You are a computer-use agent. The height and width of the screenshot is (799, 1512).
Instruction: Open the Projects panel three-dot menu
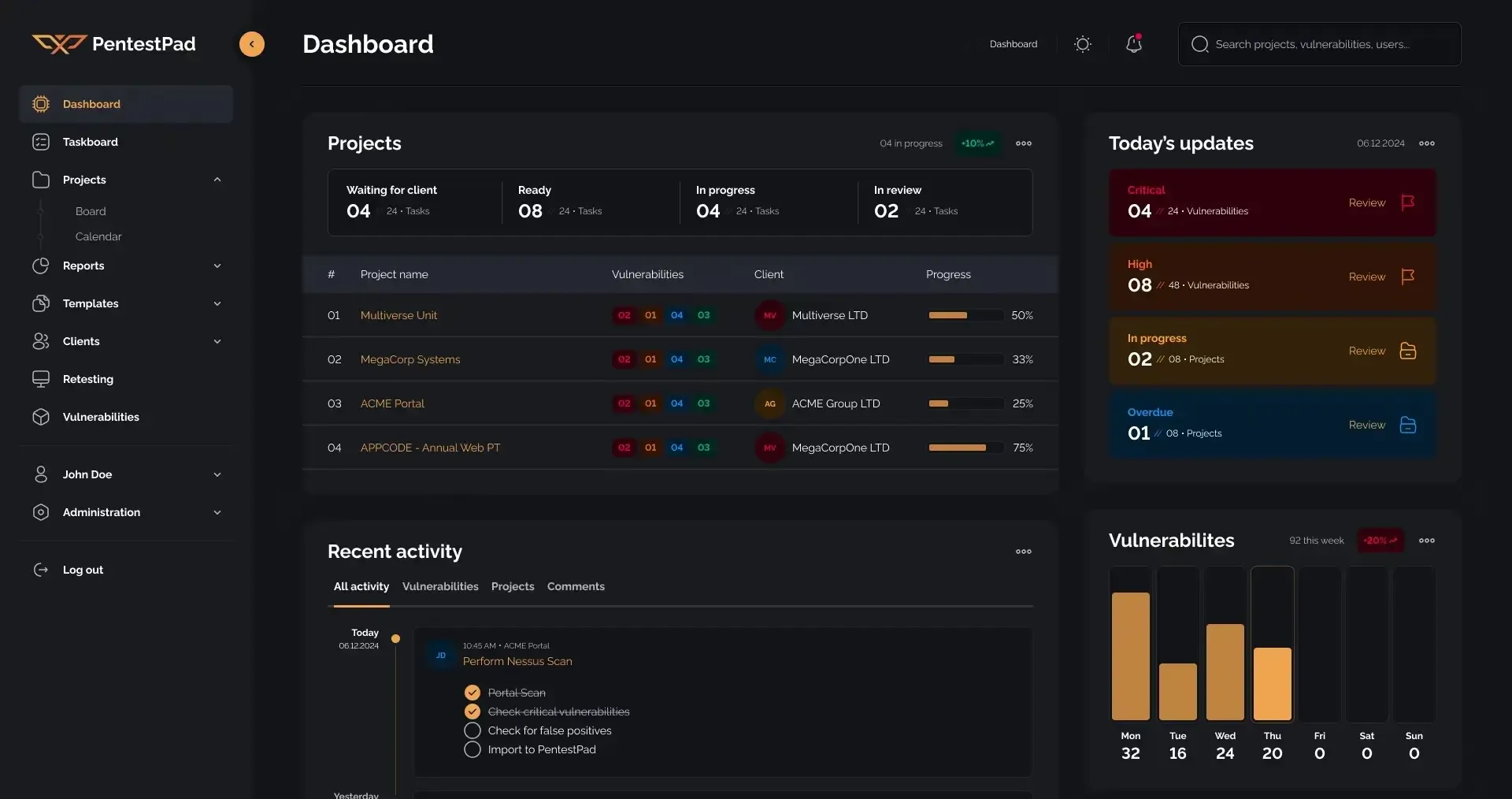1024,143
